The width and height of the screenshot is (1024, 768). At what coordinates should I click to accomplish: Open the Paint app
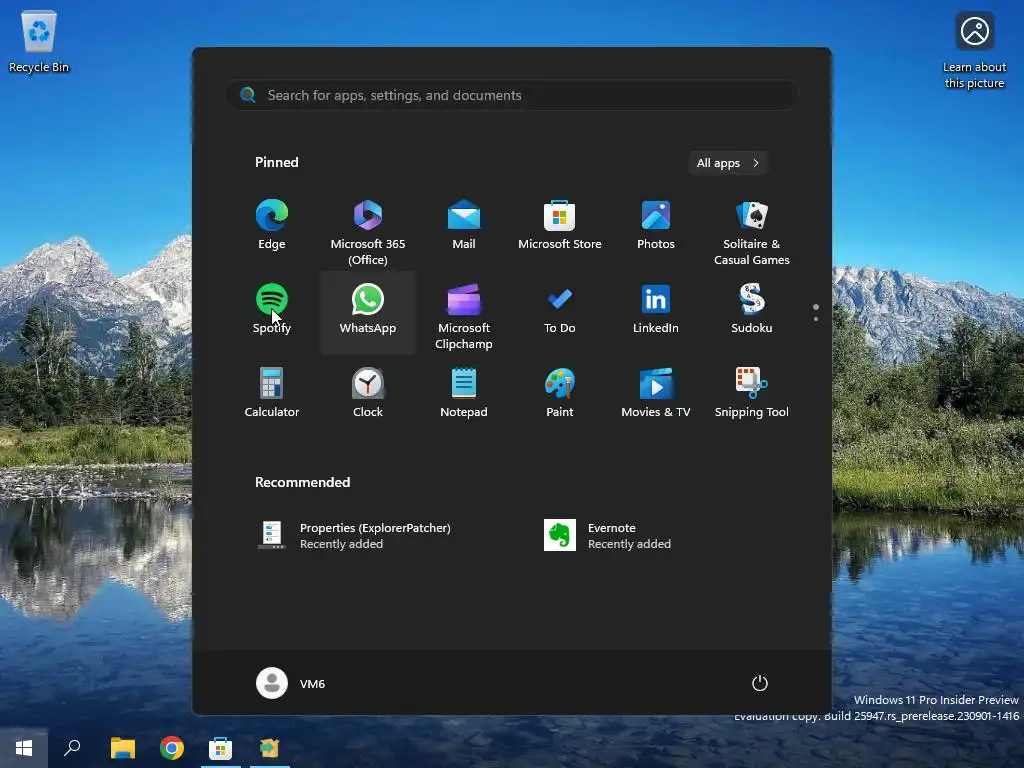(560, 393)
